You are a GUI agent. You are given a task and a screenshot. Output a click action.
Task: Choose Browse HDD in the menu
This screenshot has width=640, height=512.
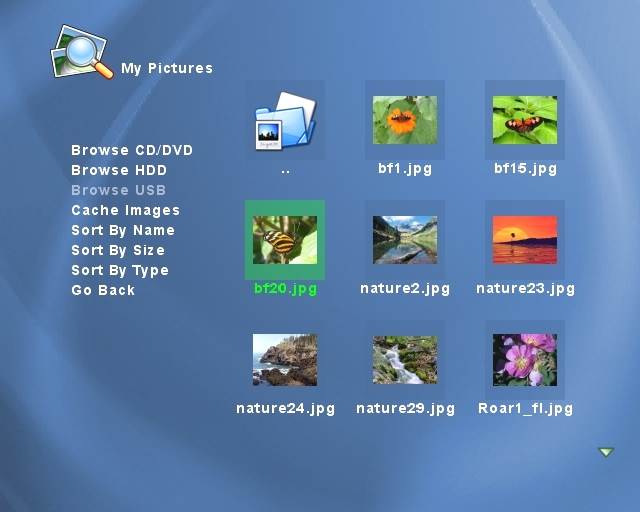pyautogui.click(x=119, y=170)
